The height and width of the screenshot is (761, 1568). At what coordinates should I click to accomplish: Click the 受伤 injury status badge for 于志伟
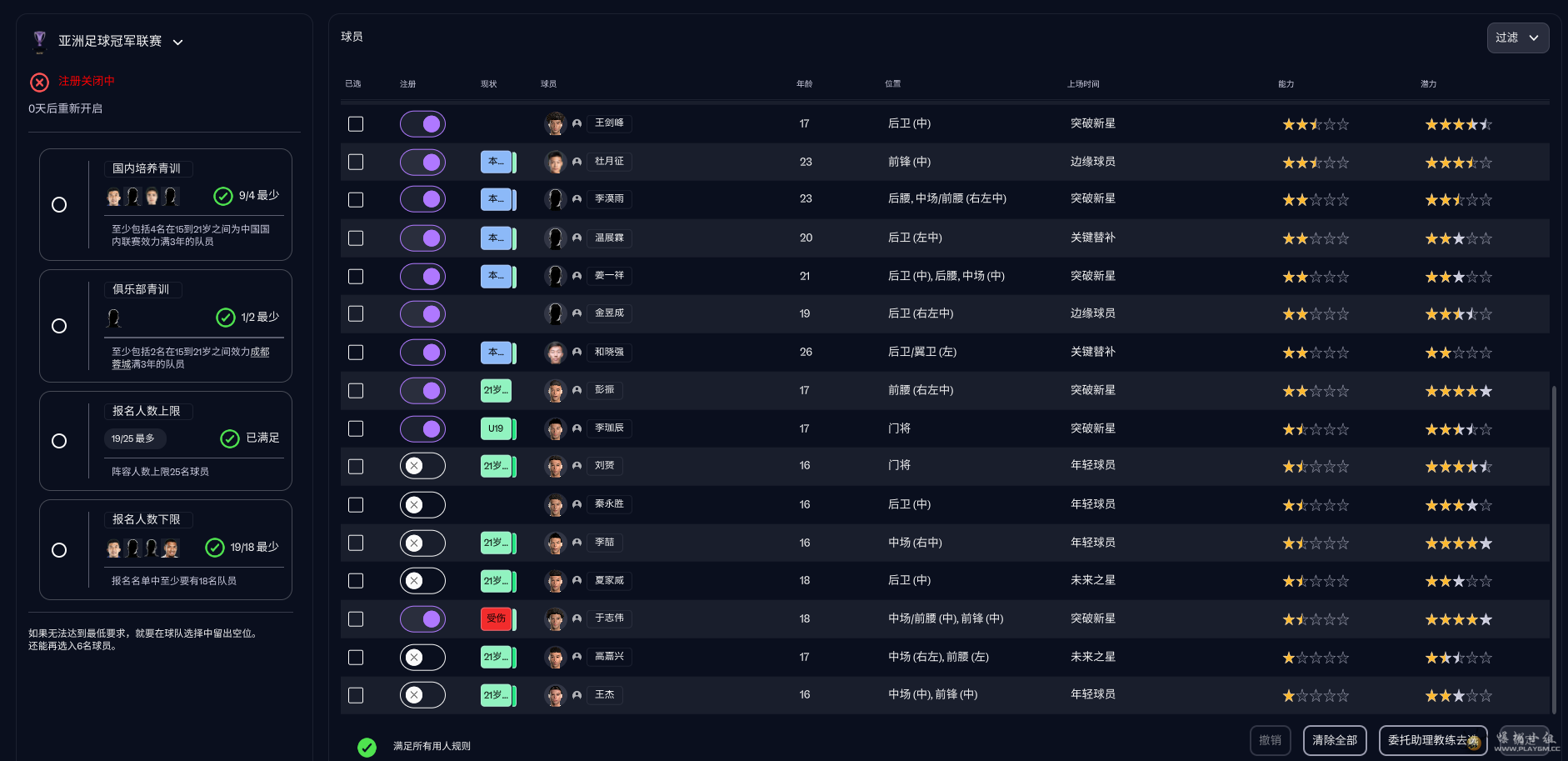coord(497,618)
